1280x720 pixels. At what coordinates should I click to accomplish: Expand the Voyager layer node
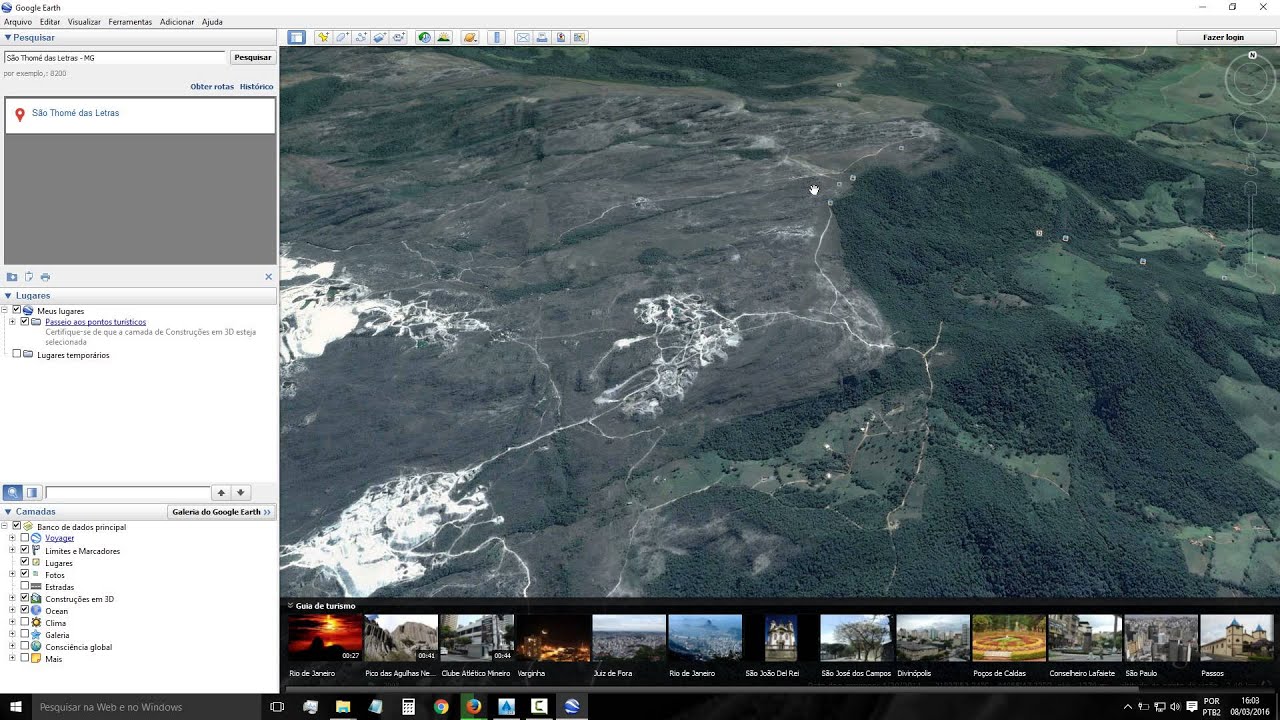click(x=13, y=538)
